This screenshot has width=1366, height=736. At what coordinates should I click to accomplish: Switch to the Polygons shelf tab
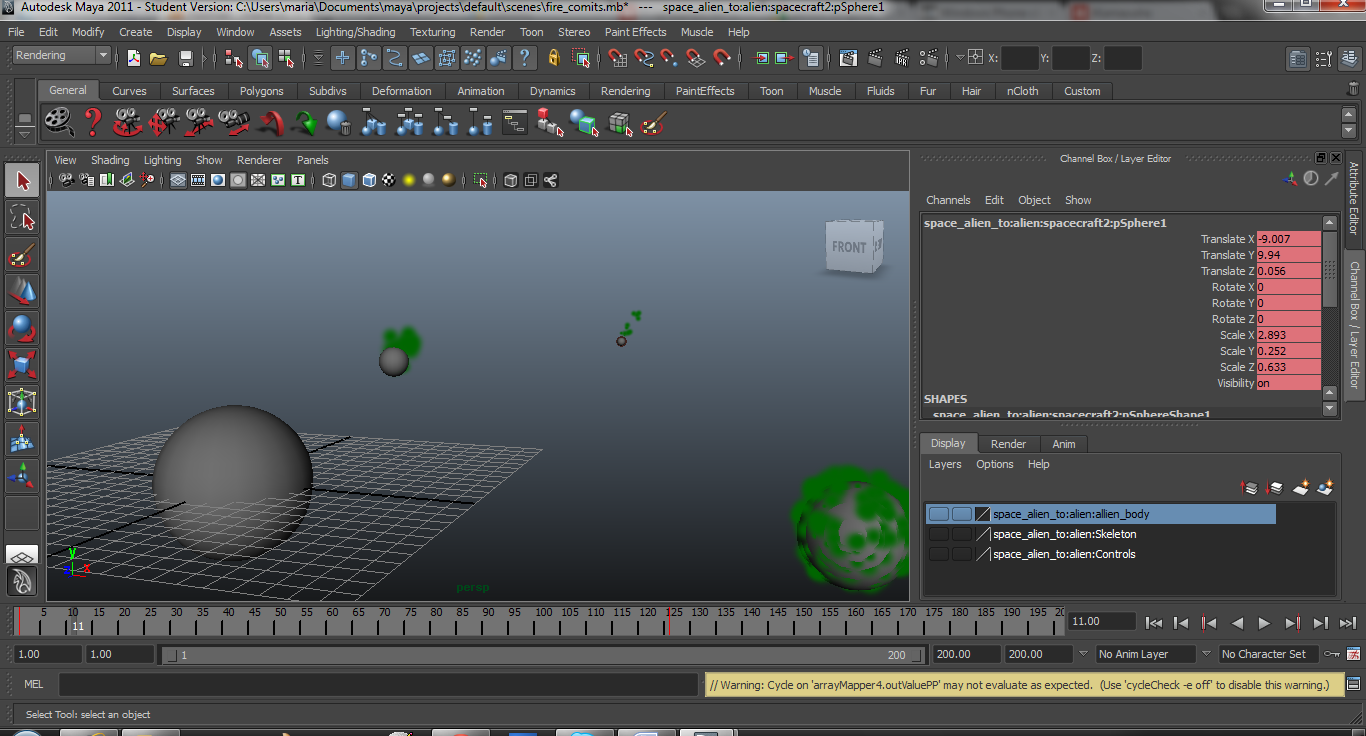point(261,91)
